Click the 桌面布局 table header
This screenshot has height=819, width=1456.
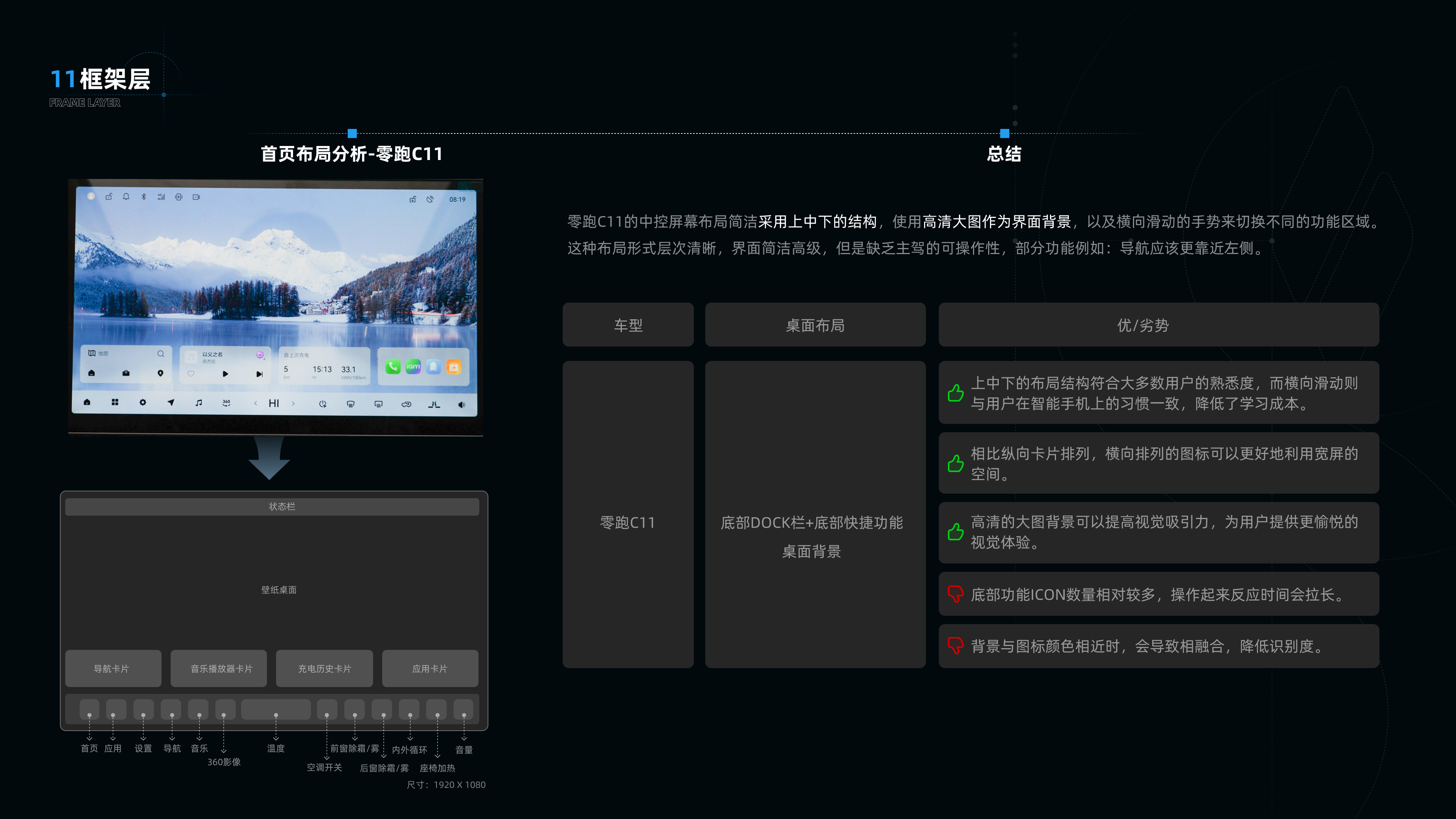(815, 325)
